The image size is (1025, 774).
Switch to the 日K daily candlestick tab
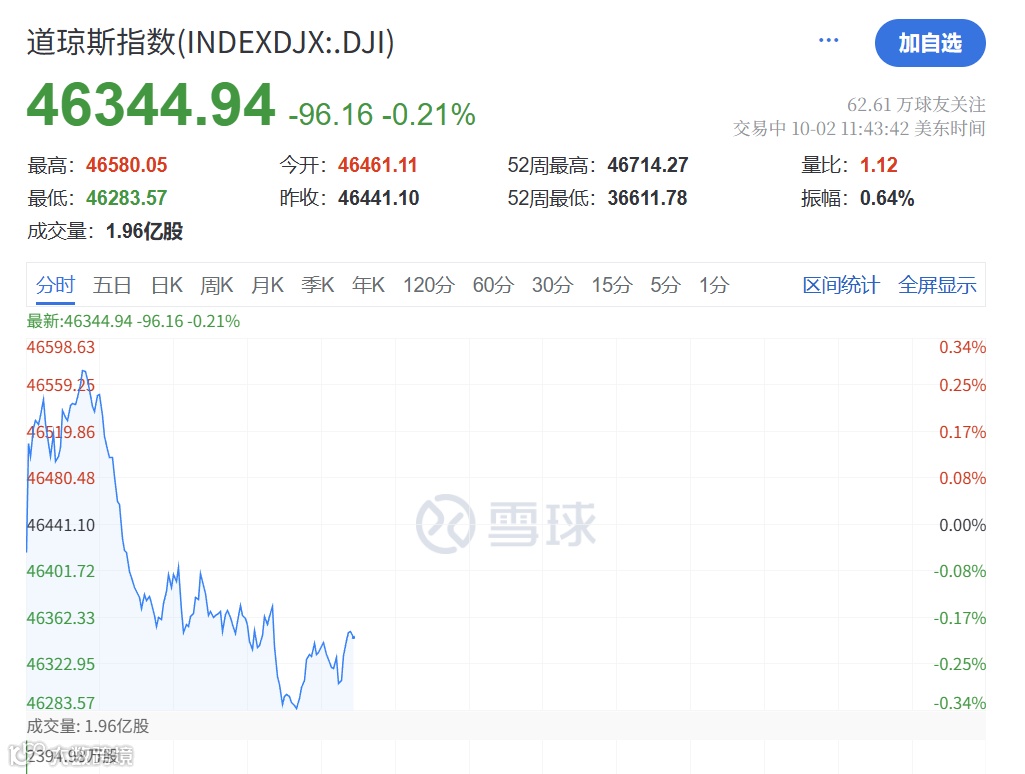[165, 285]
